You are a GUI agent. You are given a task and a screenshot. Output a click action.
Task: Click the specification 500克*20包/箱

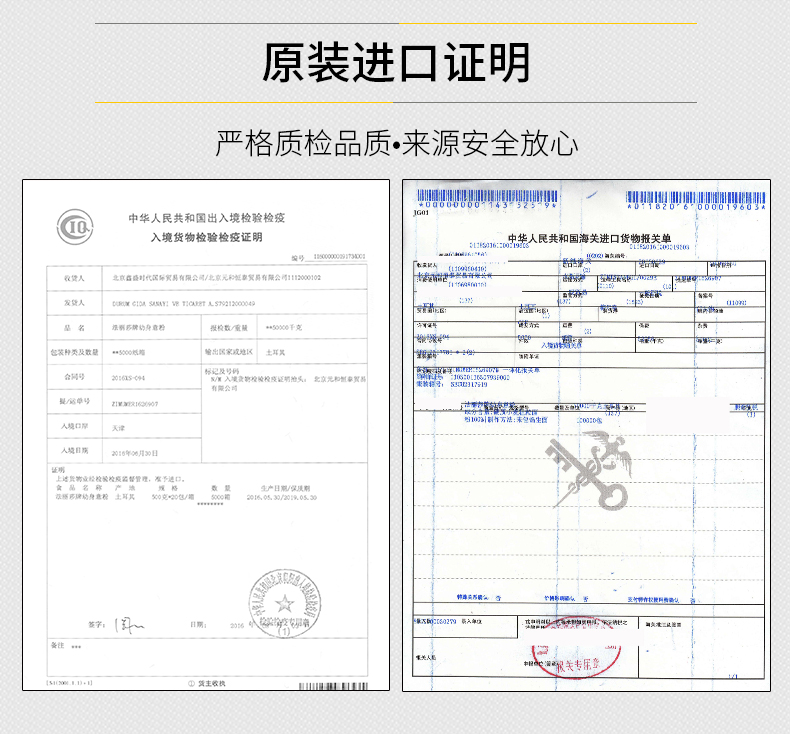click(x=173, y=497)
